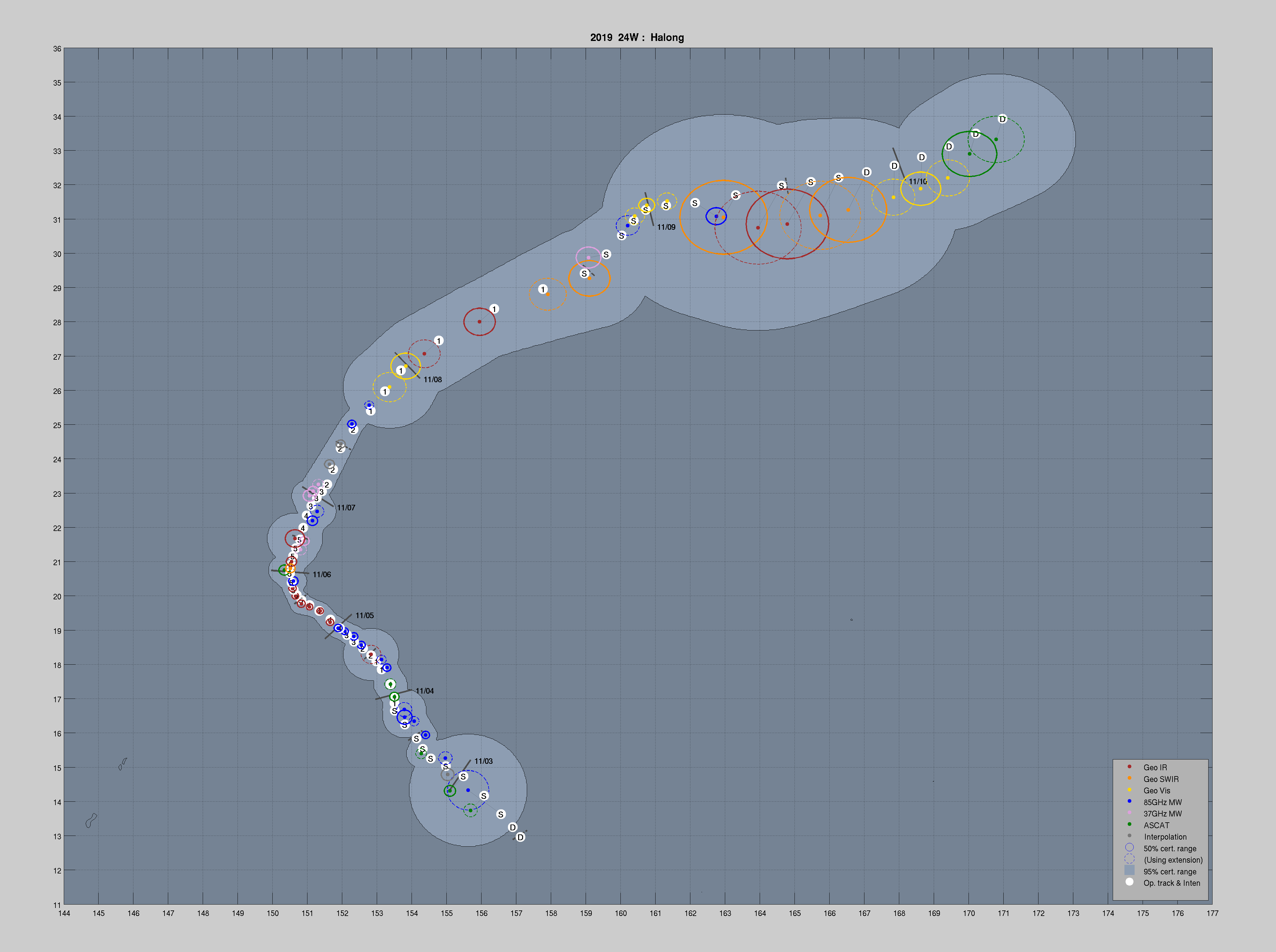Click the Geo IR red dot in legend
The height and width of the screenshot is (952, 1276).
pos(1129,767)
